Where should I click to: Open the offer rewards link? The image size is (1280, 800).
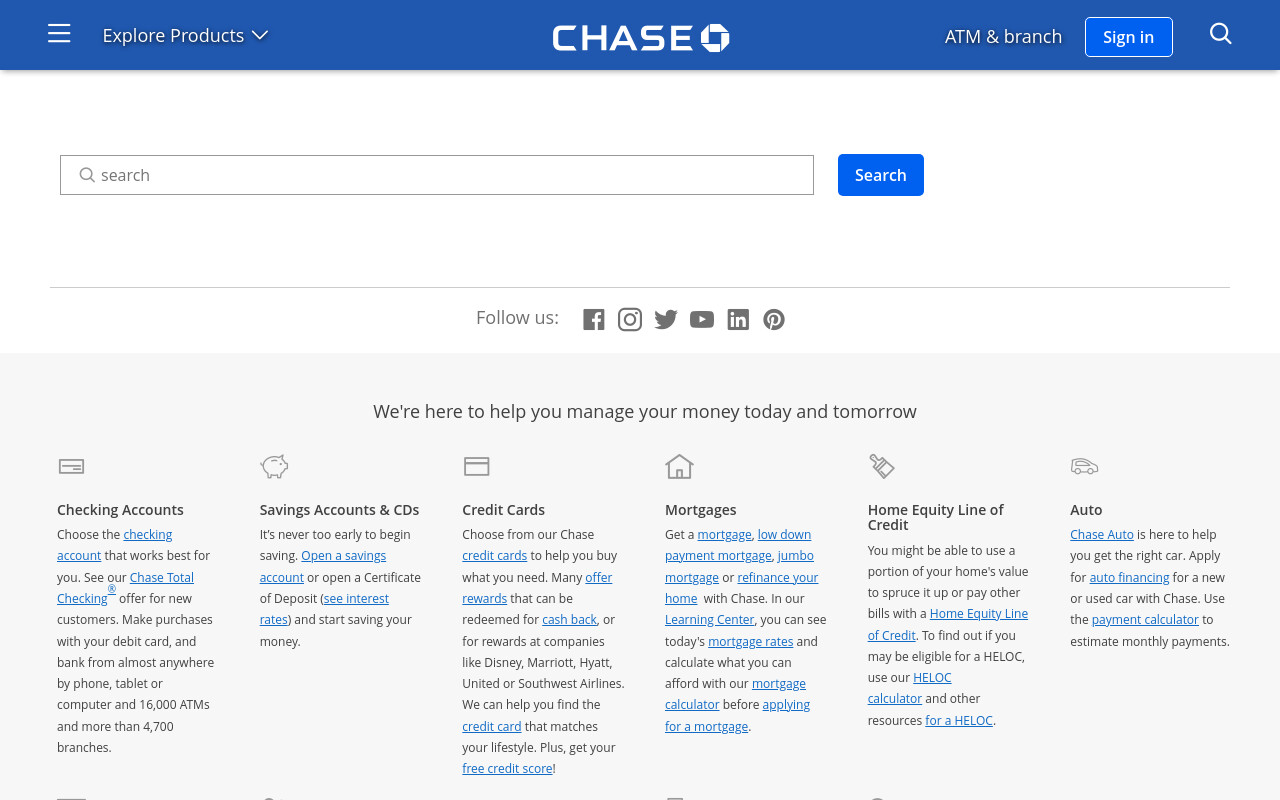coord(537,588)
